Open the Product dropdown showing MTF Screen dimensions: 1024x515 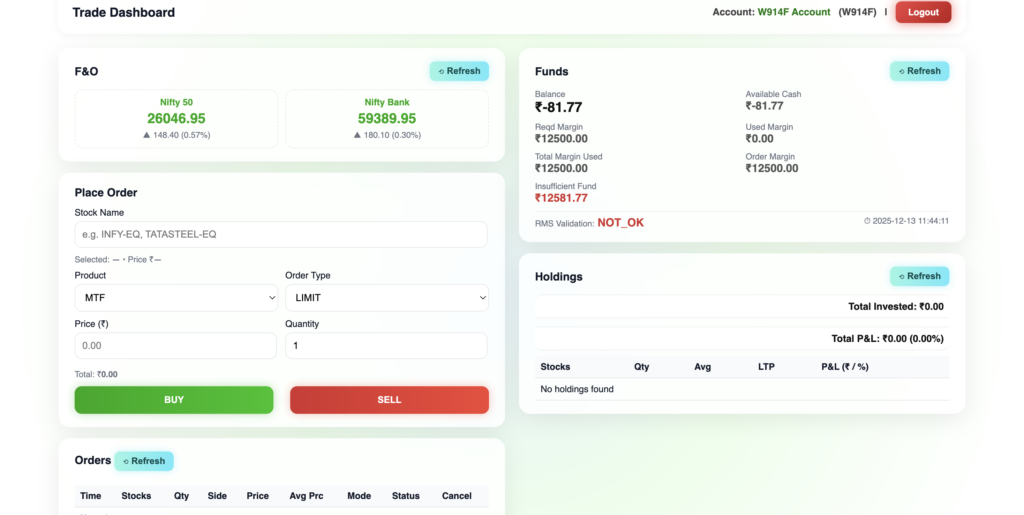pyautogui.click(x=176, y=298)
